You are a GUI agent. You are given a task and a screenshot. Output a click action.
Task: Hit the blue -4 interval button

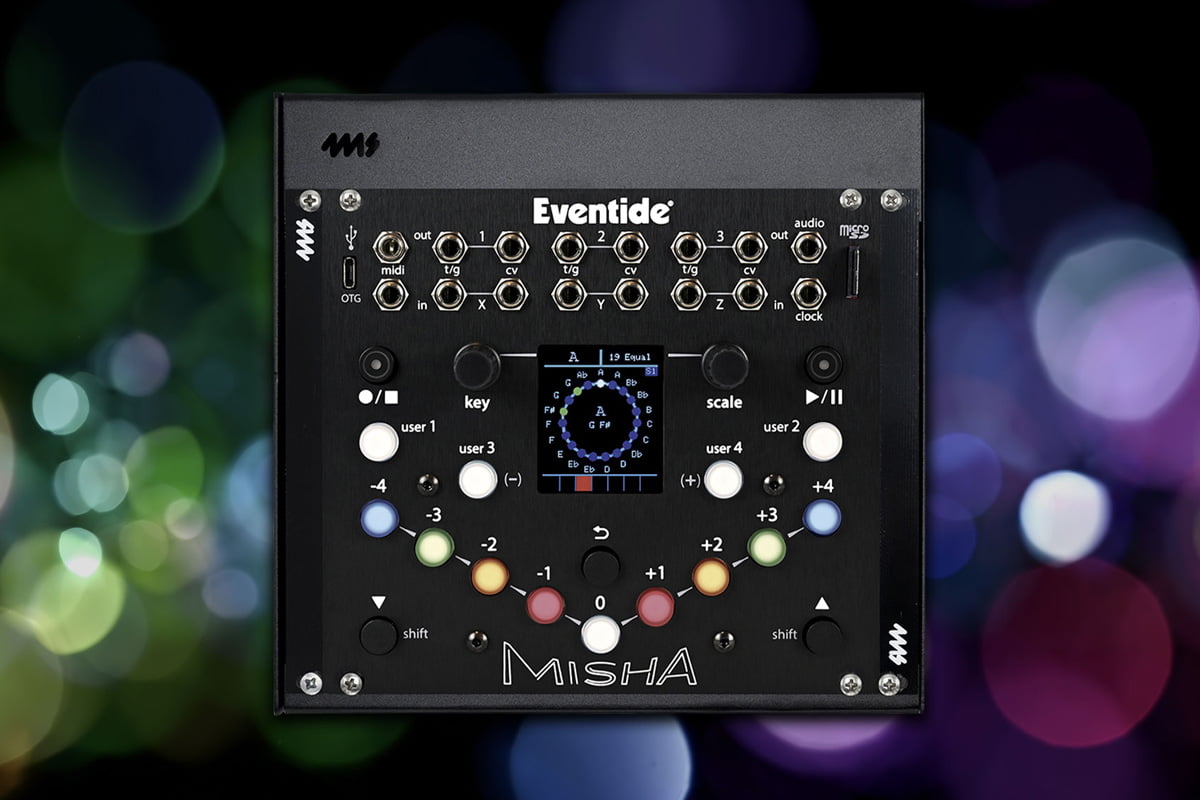[379, 518]
